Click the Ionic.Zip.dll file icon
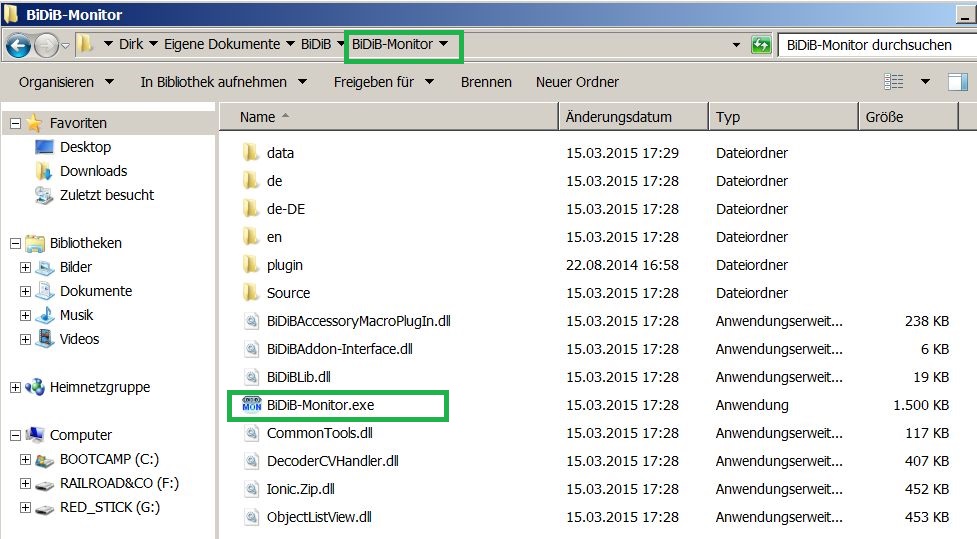The width and height of the screenshot is (977, 539). pyautogui.click(x=251, y=489)
